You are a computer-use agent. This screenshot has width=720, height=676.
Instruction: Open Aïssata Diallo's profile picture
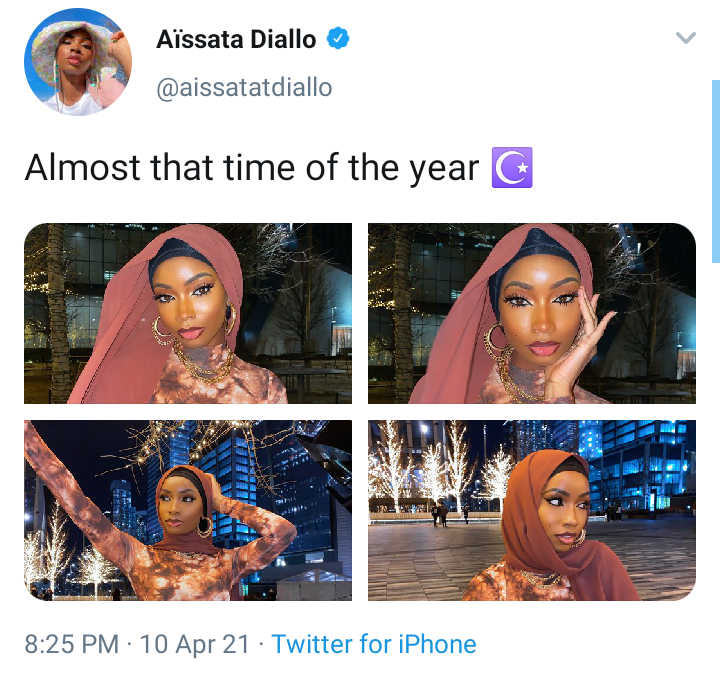pos(78,62)
